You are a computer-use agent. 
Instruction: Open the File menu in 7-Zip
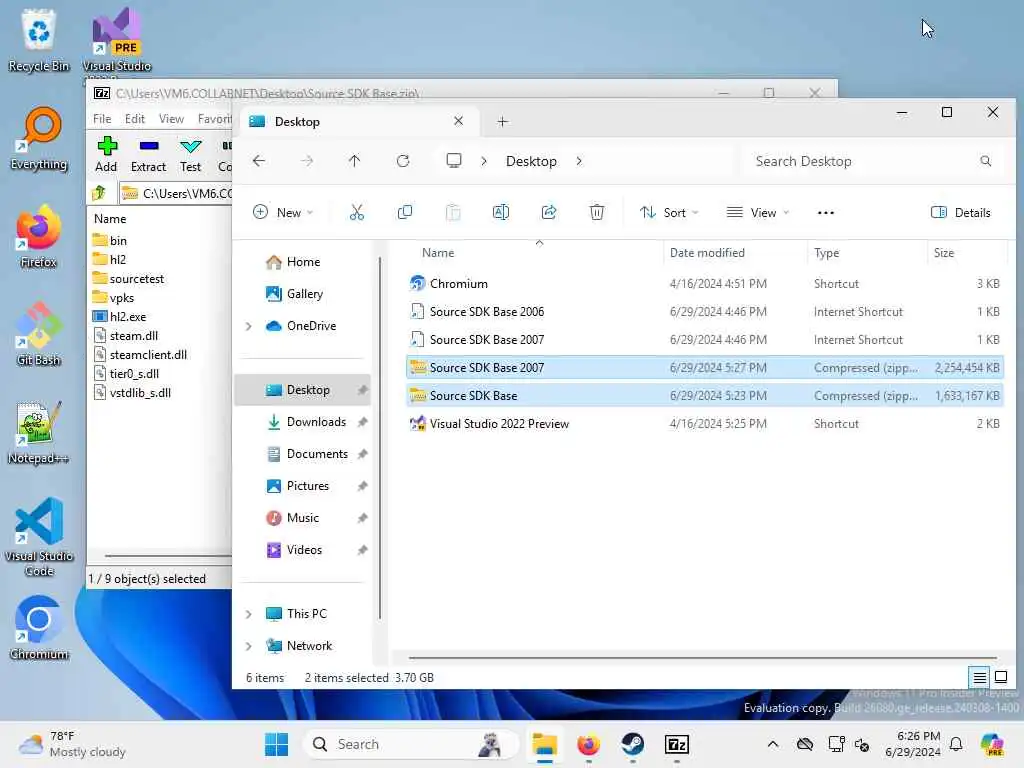pyautogui.click(x=102, y=119)
